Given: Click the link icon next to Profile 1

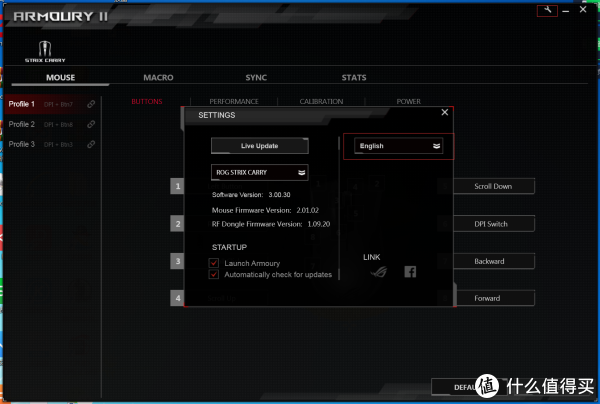Looking at the screenshot, I should pos(91,104).
